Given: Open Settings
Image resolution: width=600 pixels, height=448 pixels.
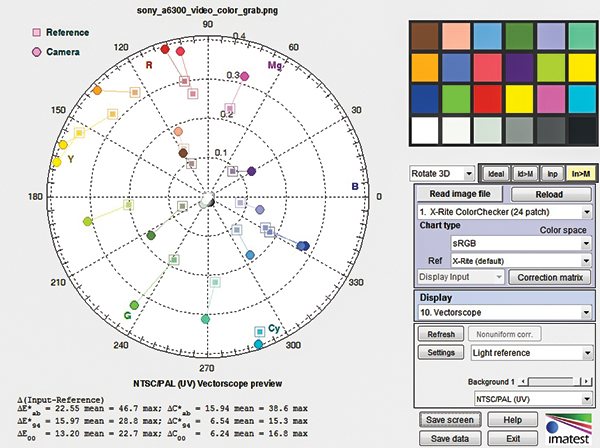Looking at the screenshot, I should coord(441,352).
